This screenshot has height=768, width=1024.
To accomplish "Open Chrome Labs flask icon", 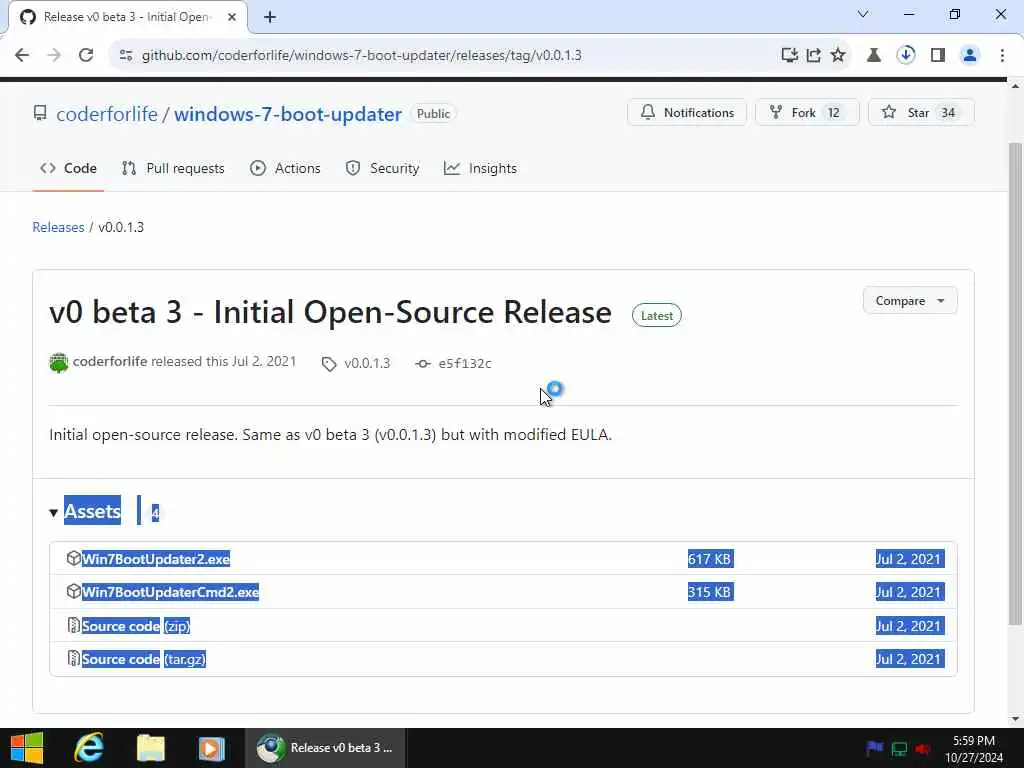I will [874, 55].
